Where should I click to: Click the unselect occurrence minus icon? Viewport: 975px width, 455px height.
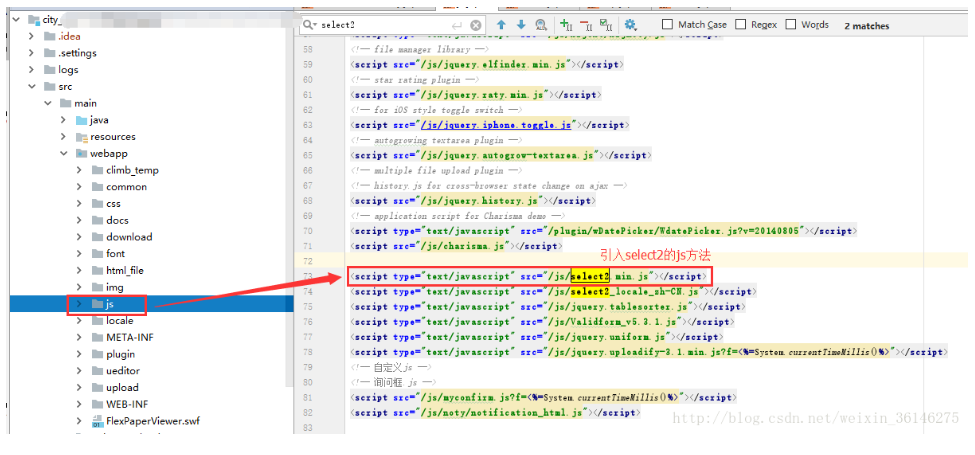[587, 25]
